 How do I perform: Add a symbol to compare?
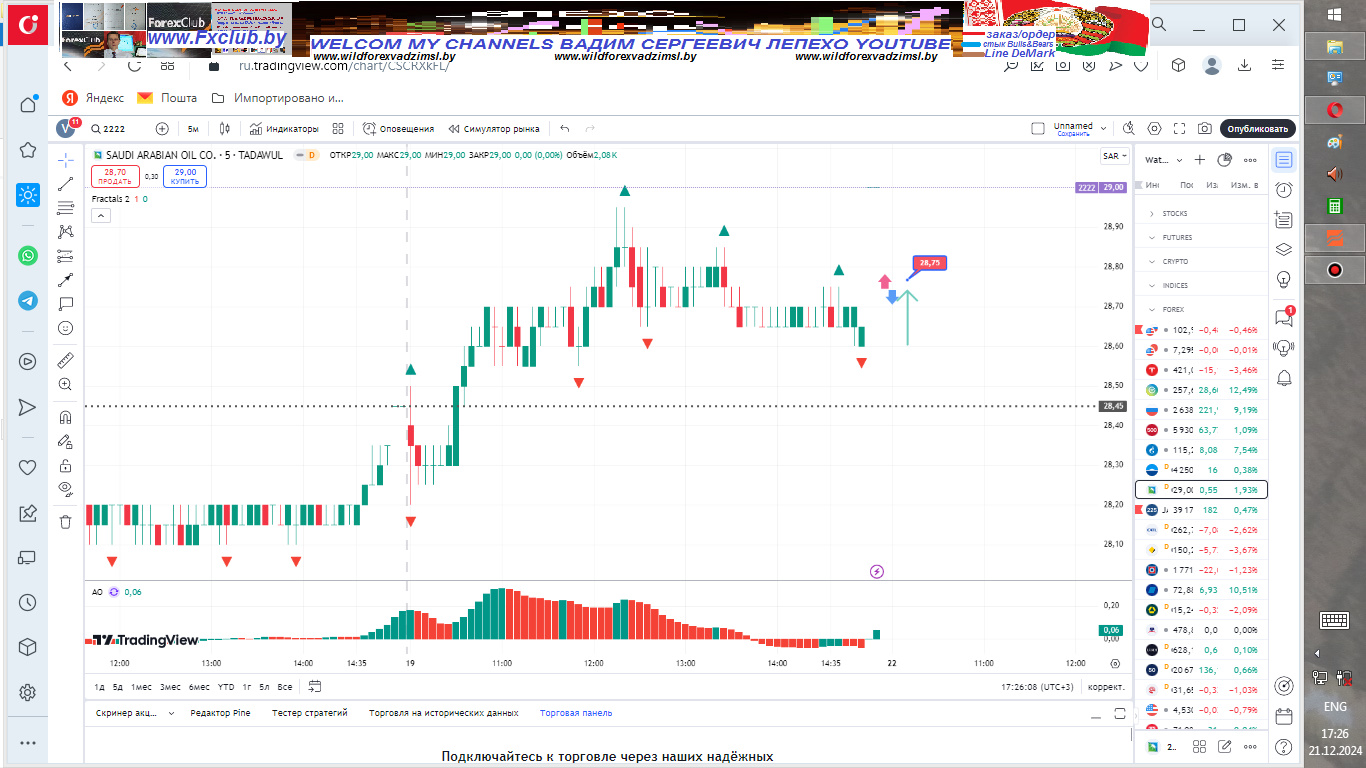162,129
